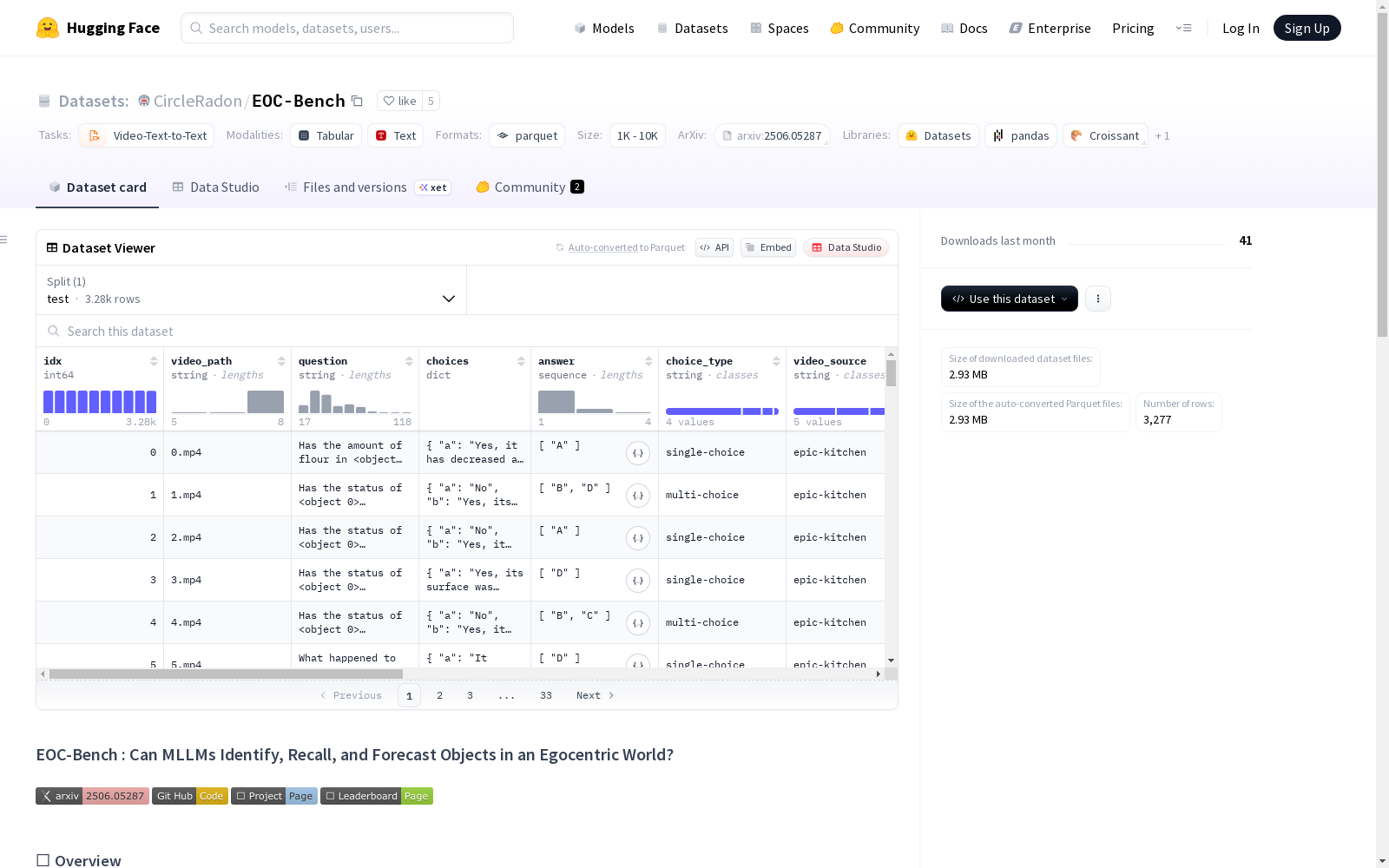1389x868 pixels.
Task: Select the pandas library tag
Action: click(x=1021, y=135)
